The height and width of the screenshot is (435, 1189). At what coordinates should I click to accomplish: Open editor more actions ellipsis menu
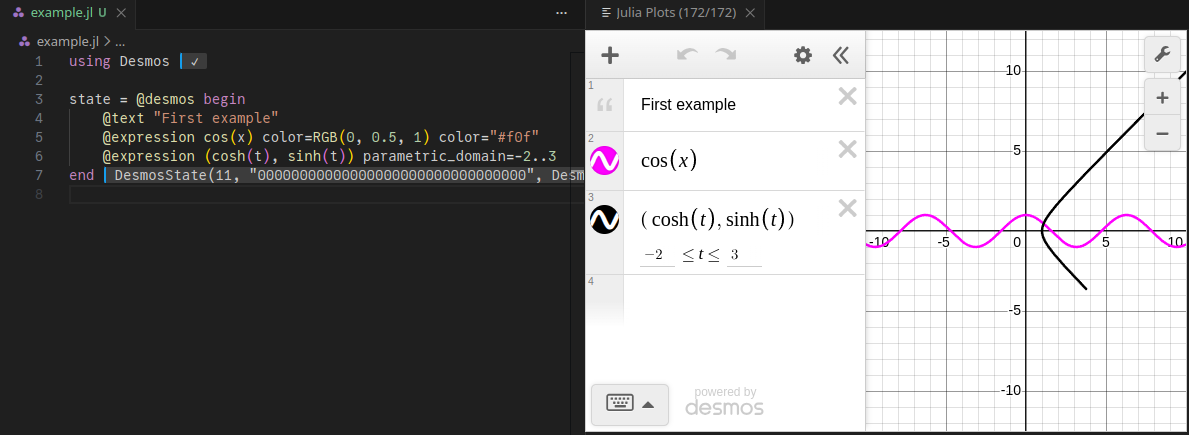point(561,13)
